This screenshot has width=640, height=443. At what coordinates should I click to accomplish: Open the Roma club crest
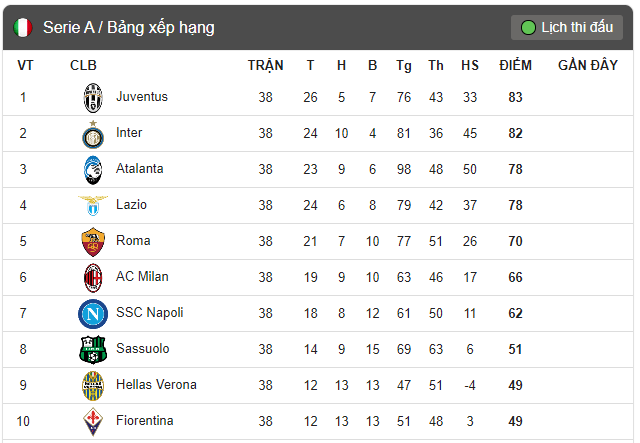click(x=93, y=242)
